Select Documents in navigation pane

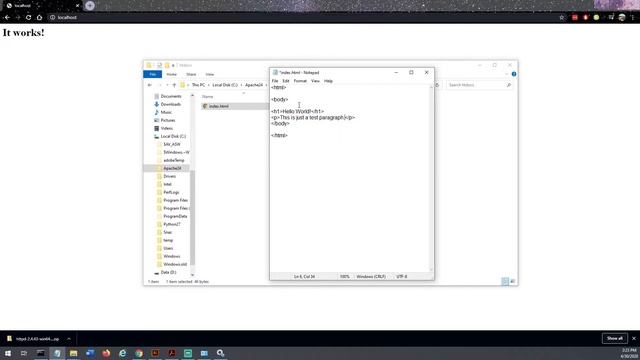tap(171, 96)
